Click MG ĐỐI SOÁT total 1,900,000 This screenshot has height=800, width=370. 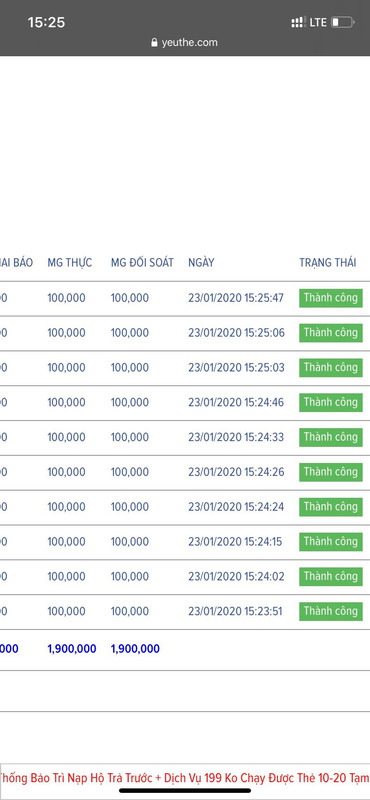(135, 649)
